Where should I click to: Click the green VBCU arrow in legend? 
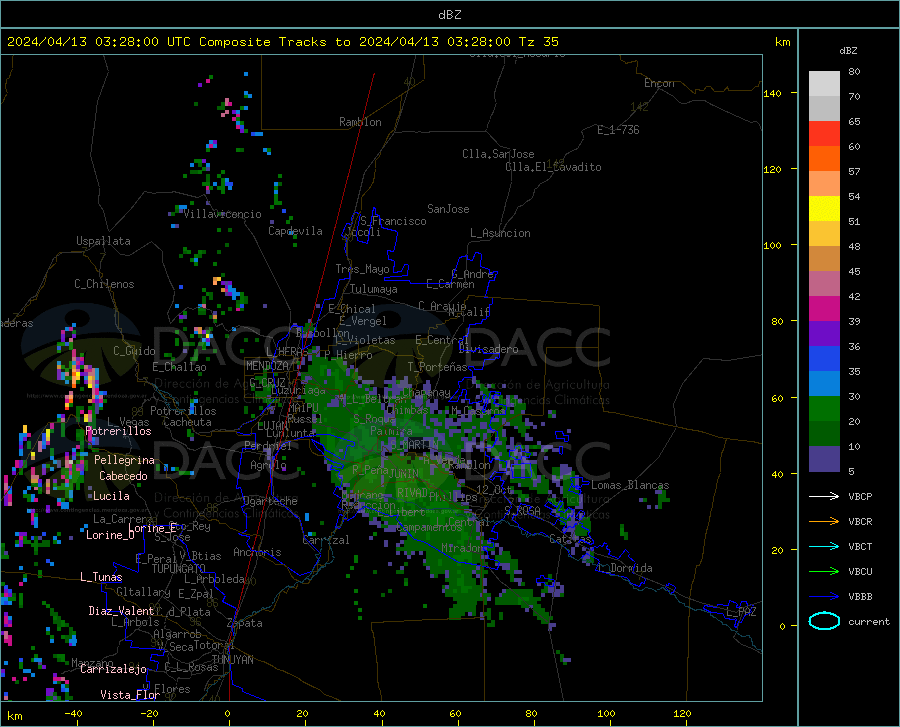(x=824, y=572)
